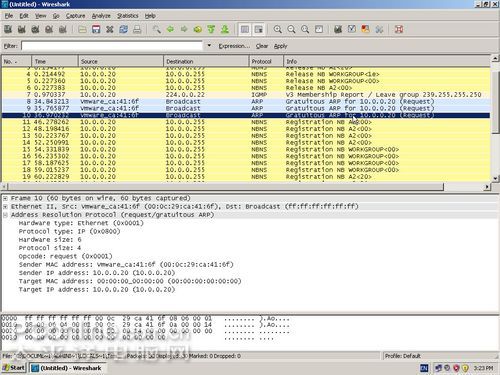Jump to first packet icon
Viewport: 500px width, 375px height.
[x=211, y=29]
